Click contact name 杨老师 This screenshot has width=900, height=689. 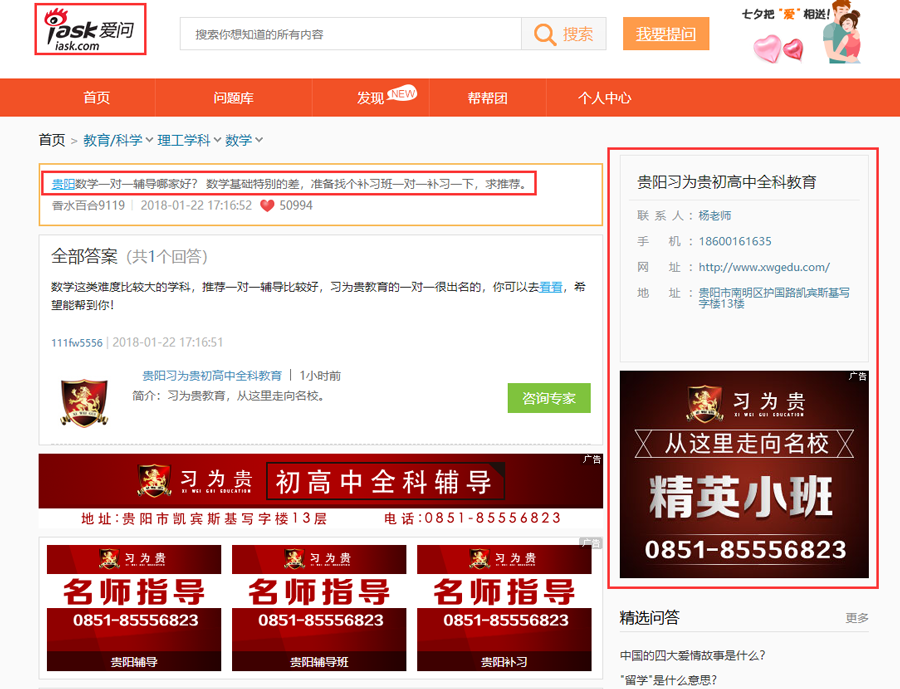(x=715, y=215)
